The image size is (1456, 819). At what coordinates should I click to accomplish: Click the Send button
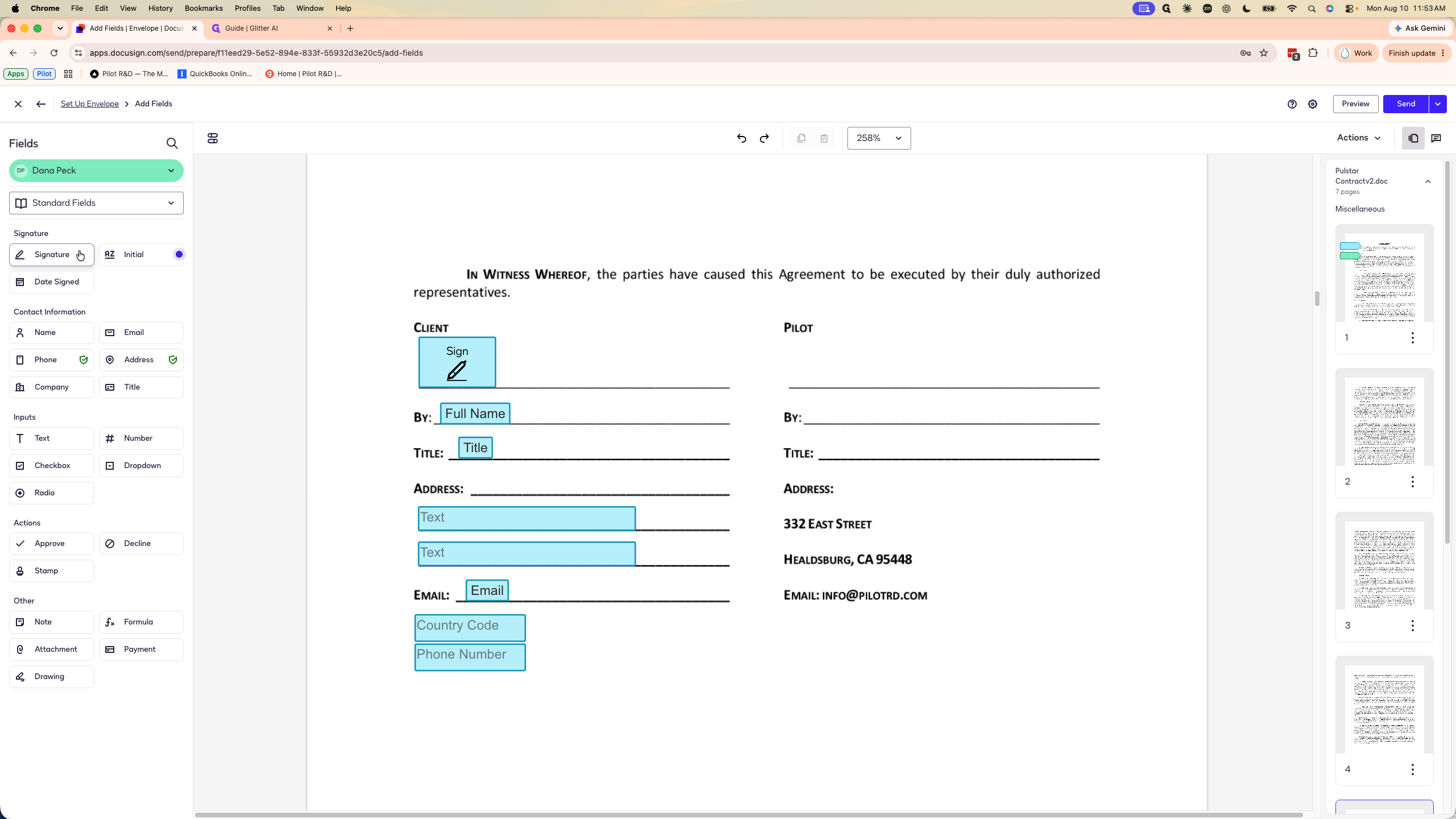tap(1406, 104)
